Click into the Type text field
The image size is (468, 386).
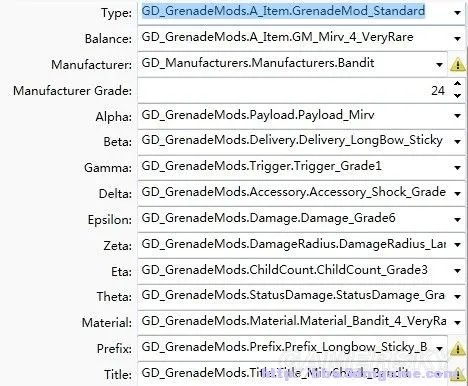coord(295,12)
